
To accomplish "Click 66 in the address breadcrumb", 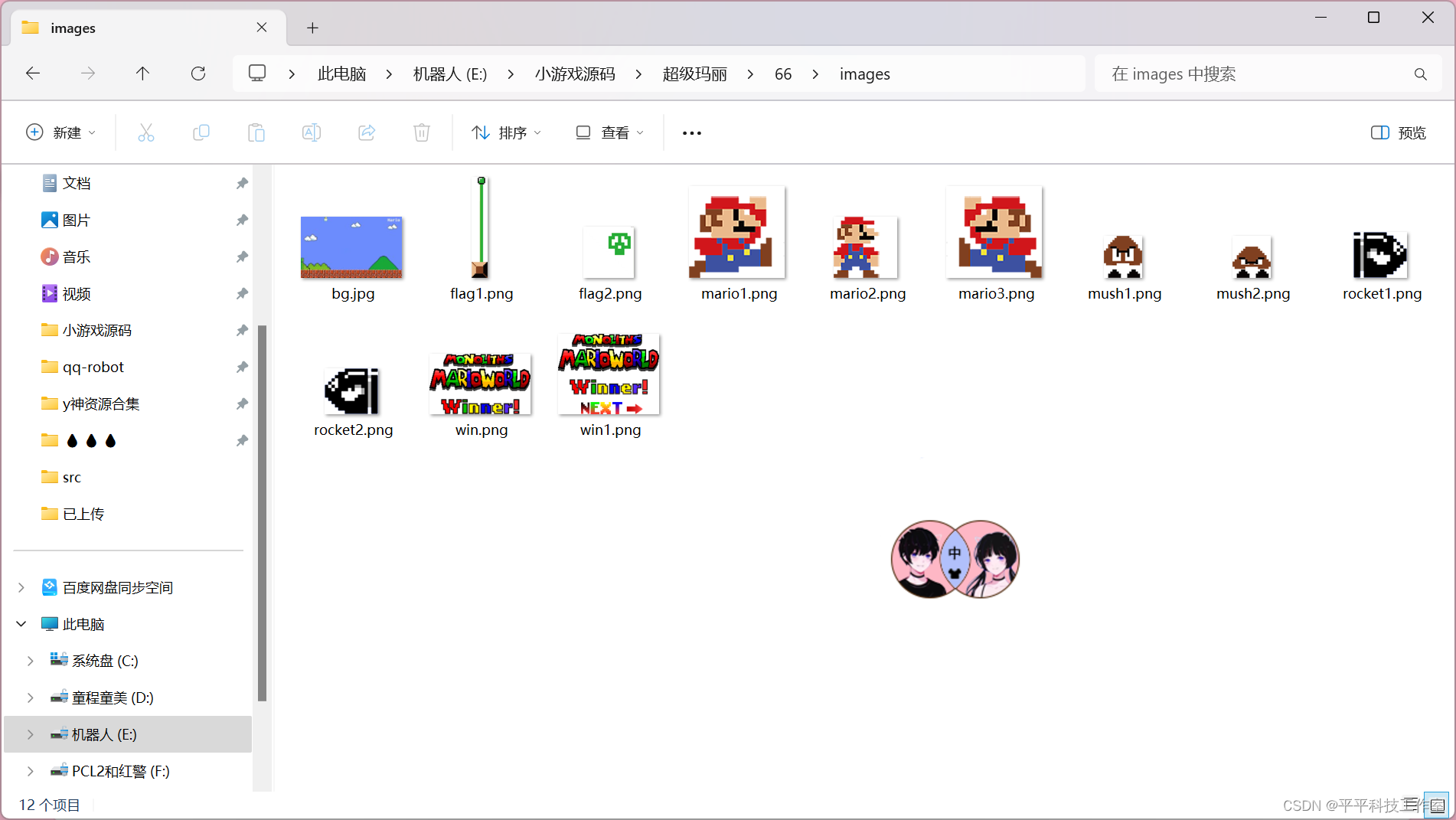I will 783,74.
